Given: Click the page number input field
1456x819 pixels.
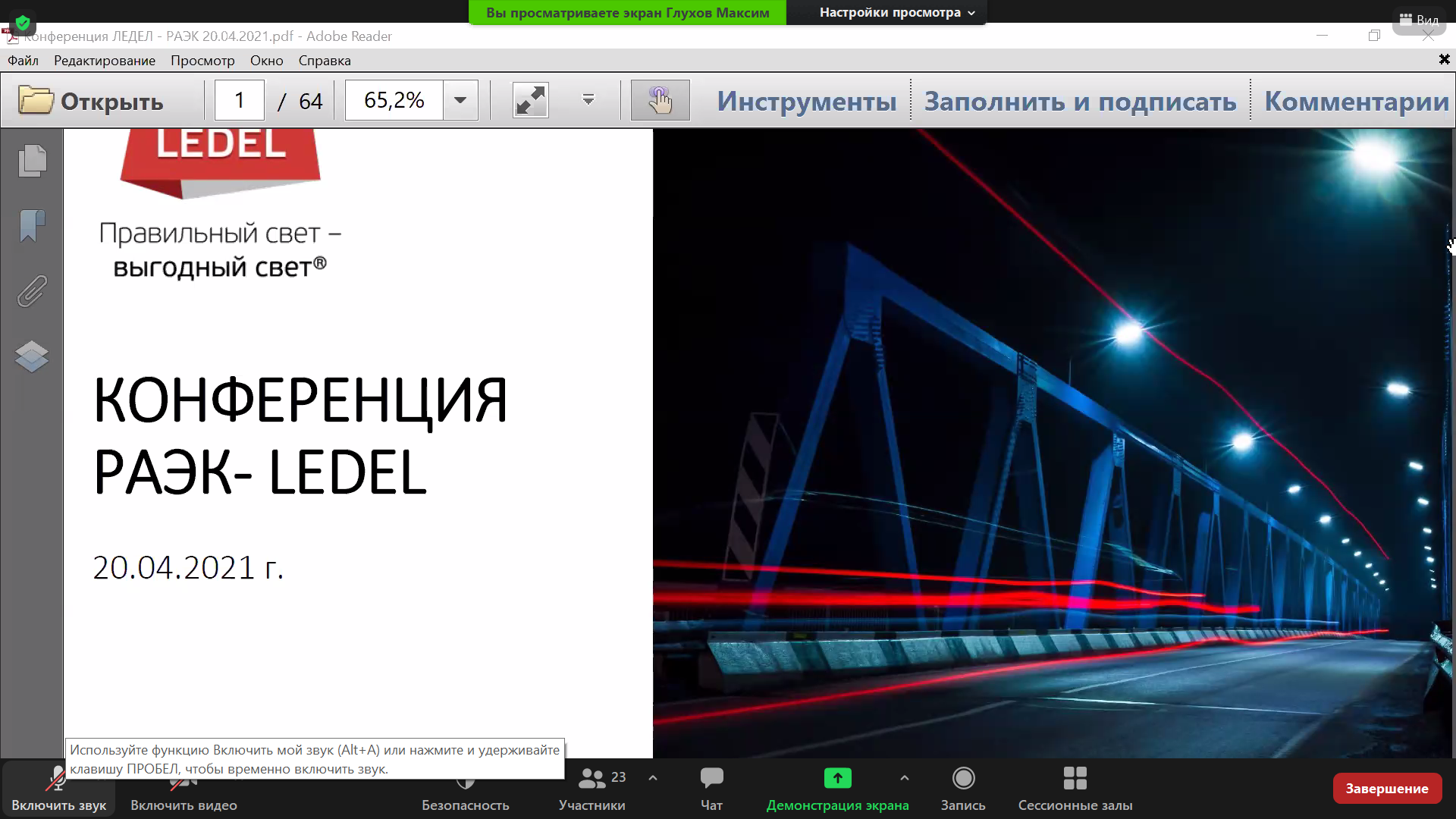Looking at the screenshot, I should 240,100.
